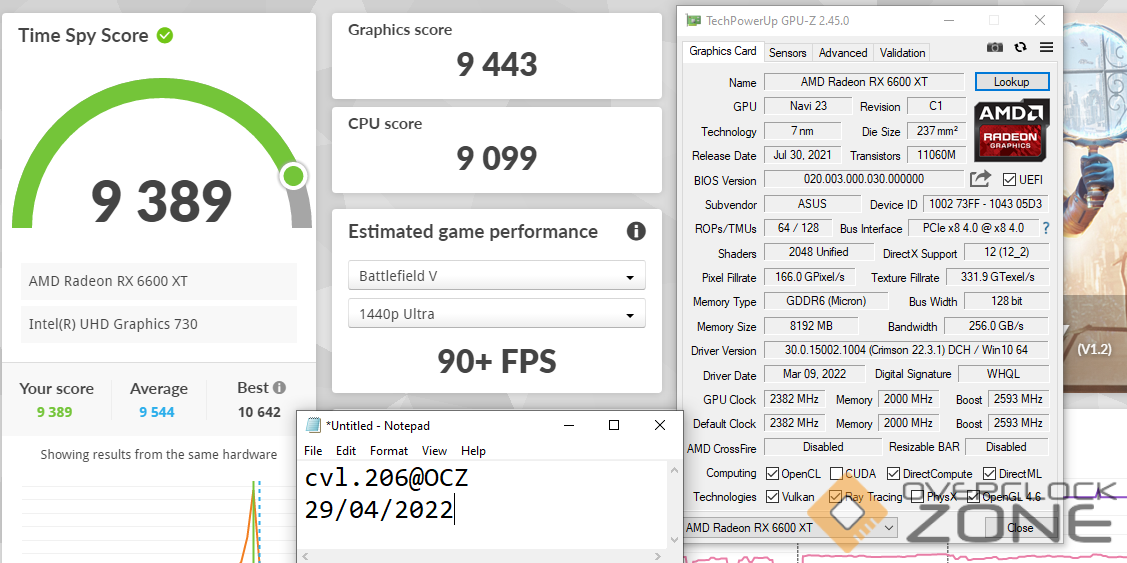Toggle the OpenCL checkbox
Image resolution: width=1127 pixels, height=563 pixels.
click(772, 474)
